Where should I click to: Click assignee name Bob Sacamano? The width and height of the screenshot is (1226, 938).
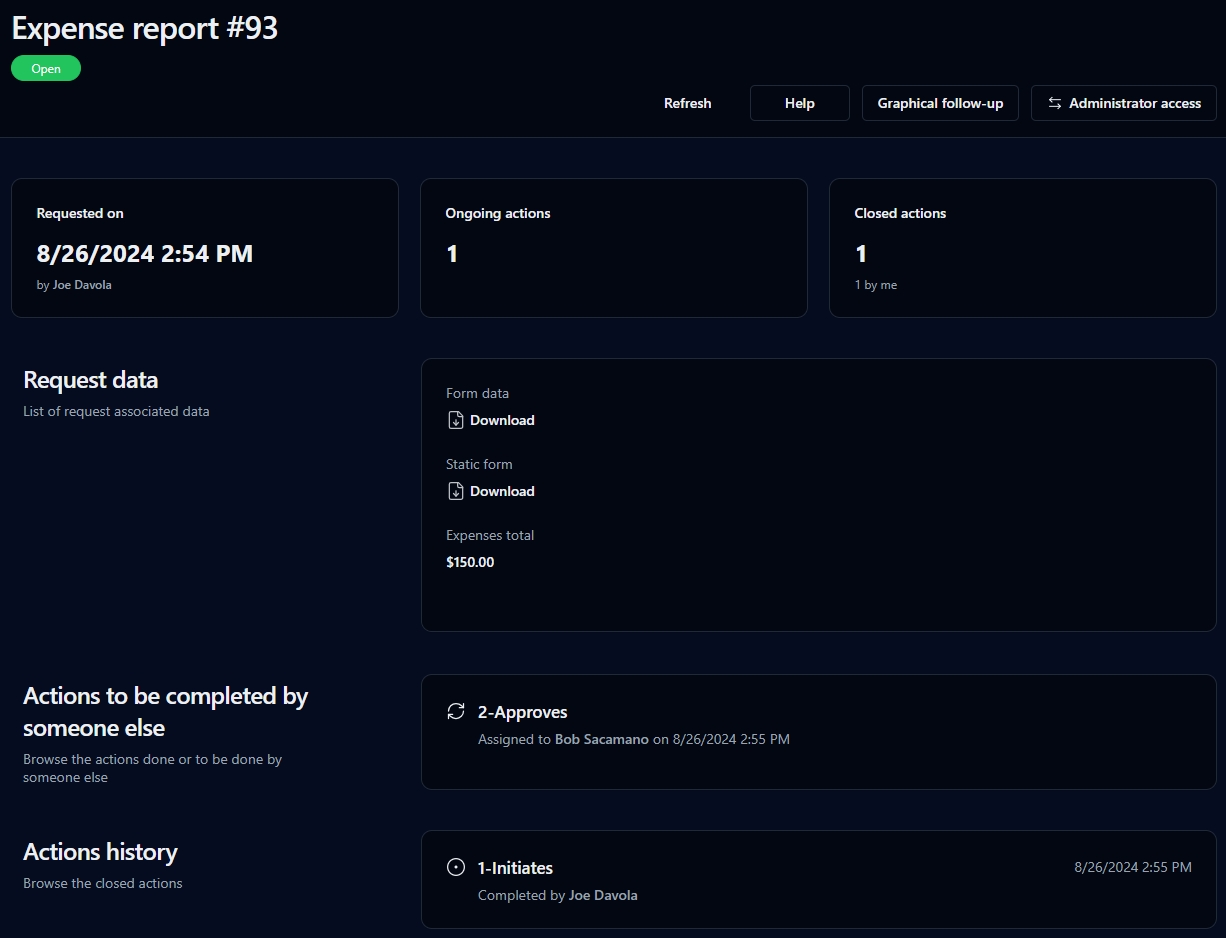[601, 740]
